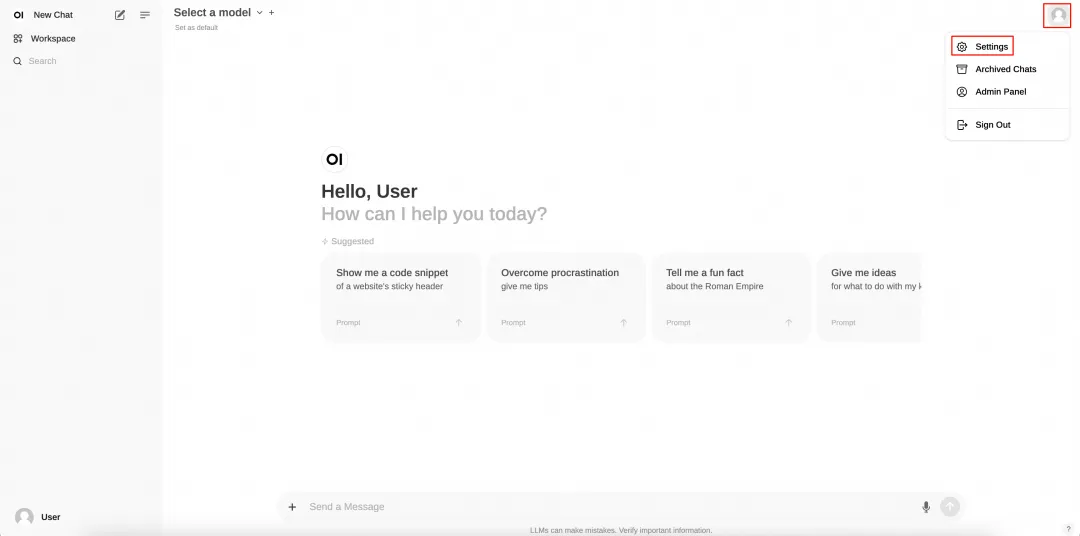
Task: Click the sidebar Search field
Action: coord(60,61)
